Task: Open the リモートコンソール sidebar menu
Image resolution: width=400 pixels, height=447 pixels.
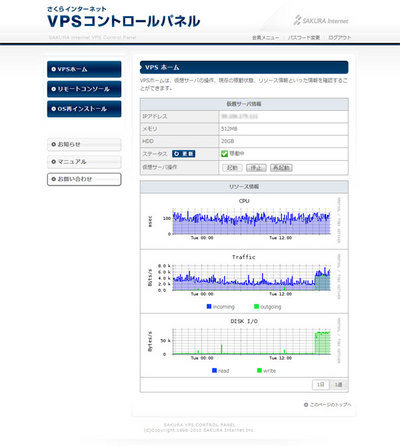Action: tap(84, 89)
